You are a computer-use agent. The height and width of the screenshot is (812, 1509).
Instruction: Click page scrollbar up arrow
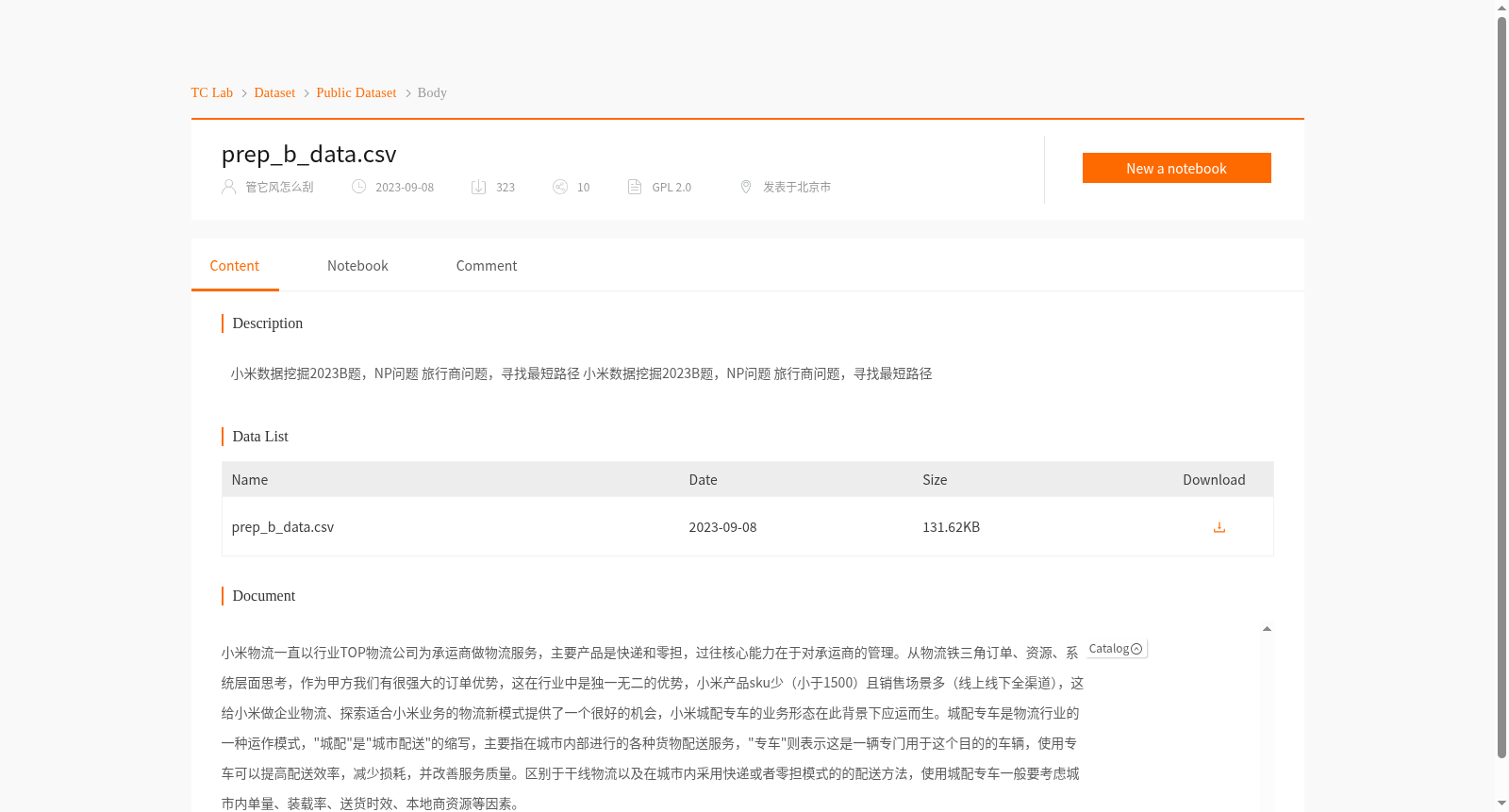point(1501,8)
